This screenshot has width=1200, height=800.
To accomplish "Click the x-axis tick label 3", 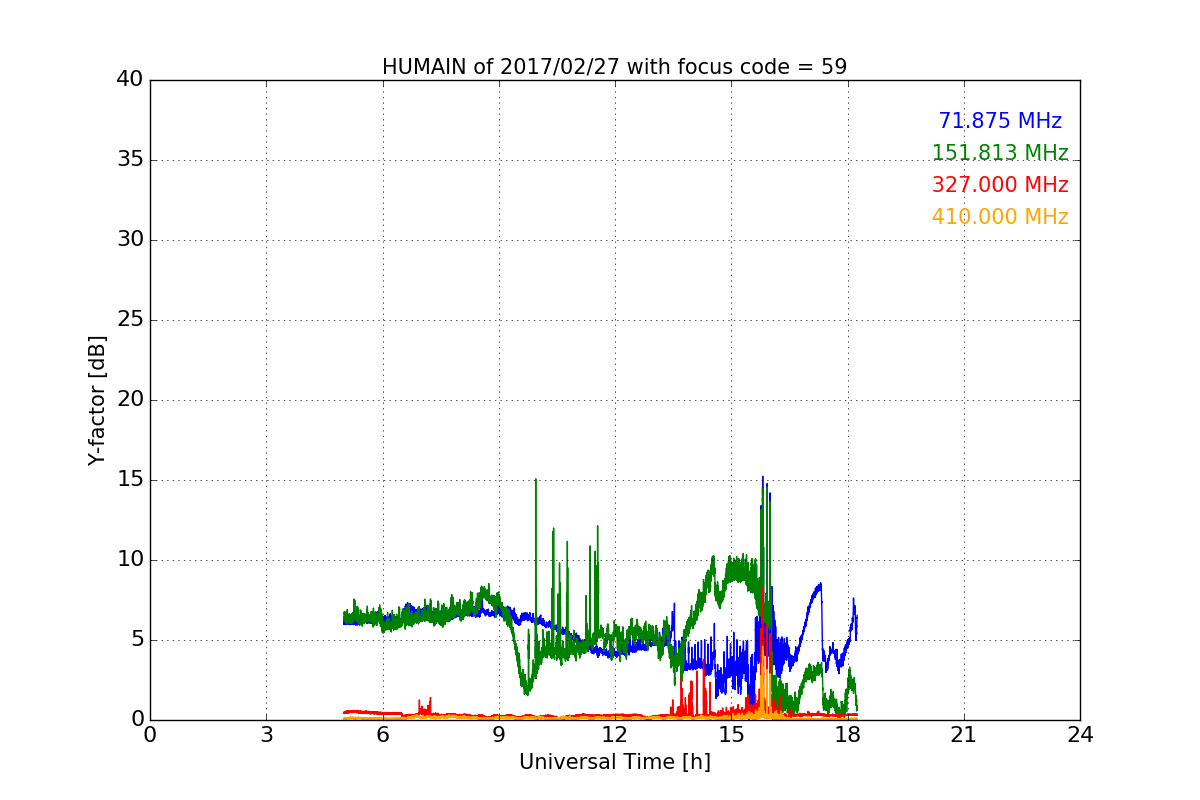I will click(266, 735).
